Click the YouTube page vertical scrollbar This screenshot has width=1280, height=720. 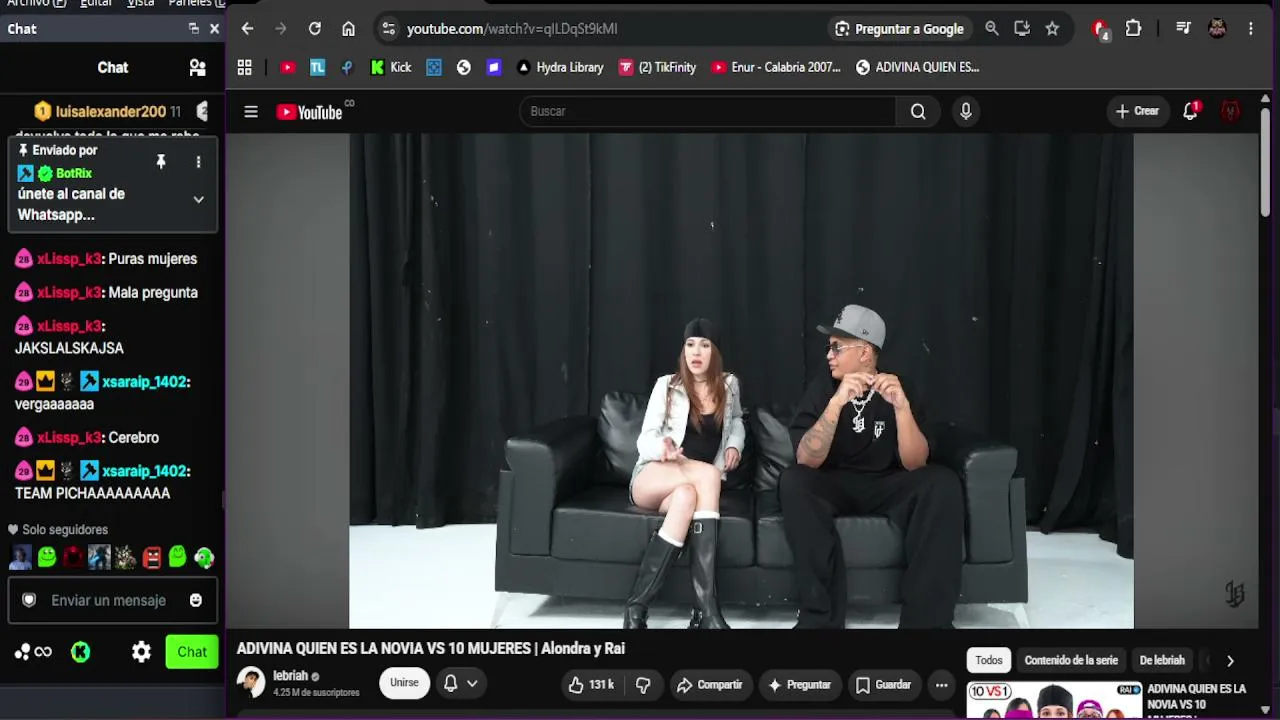pyautogui.click(x=1265, y=160)
